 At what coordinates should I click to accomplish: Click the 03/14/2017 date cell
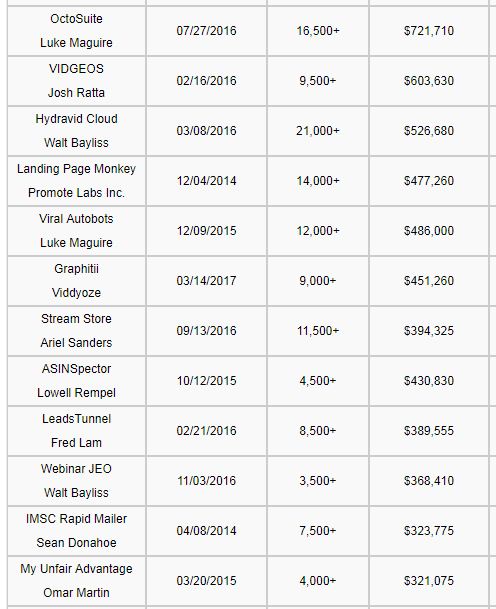point(206,281)
